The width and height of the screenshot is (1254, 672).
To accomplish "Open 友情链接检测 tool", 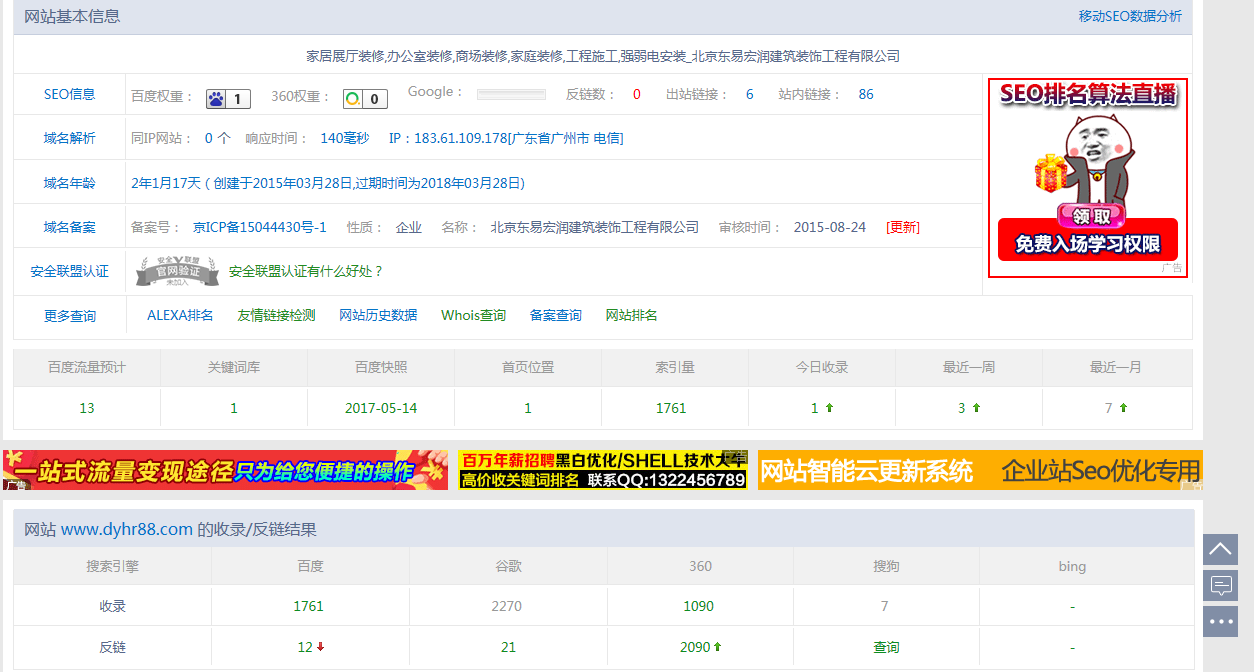I will tap(276, 315).
